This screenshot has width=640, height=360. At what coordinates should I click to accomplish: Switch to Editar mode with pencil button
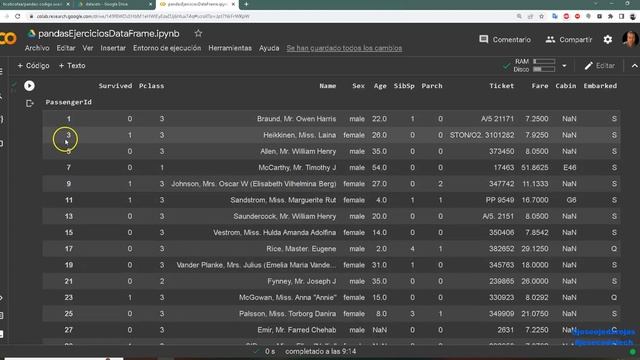[600, 66]
